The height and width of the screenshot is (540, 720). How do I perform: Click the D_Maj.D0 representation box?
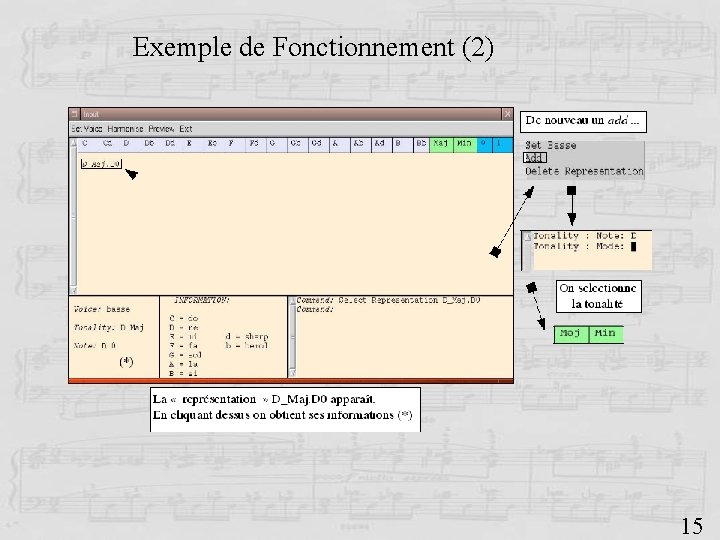[101, 163]
